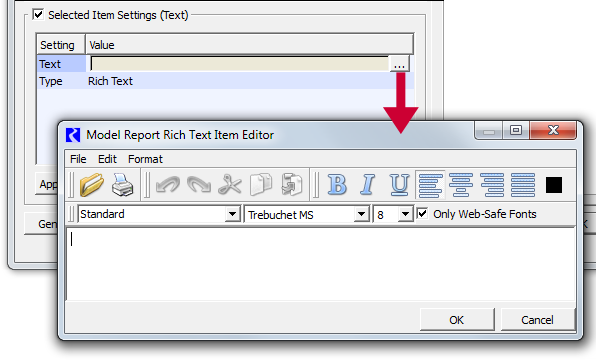
Task: Click the ellipsis button beside Text value
Action: tap(399, 64)
